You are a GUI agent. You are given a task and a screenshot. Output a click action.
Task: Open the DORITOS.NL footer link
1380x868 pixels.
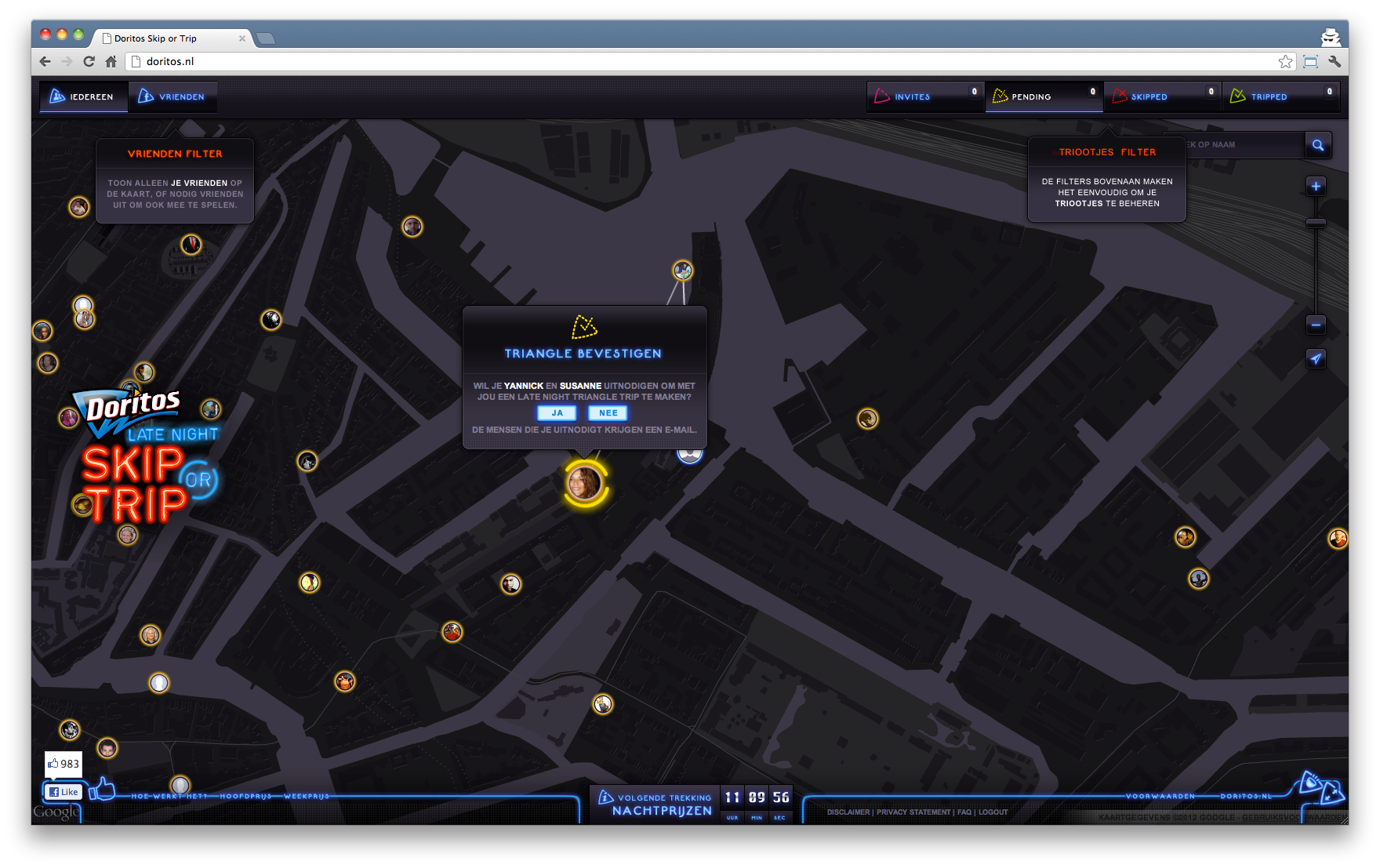[x=1246, y=796]
